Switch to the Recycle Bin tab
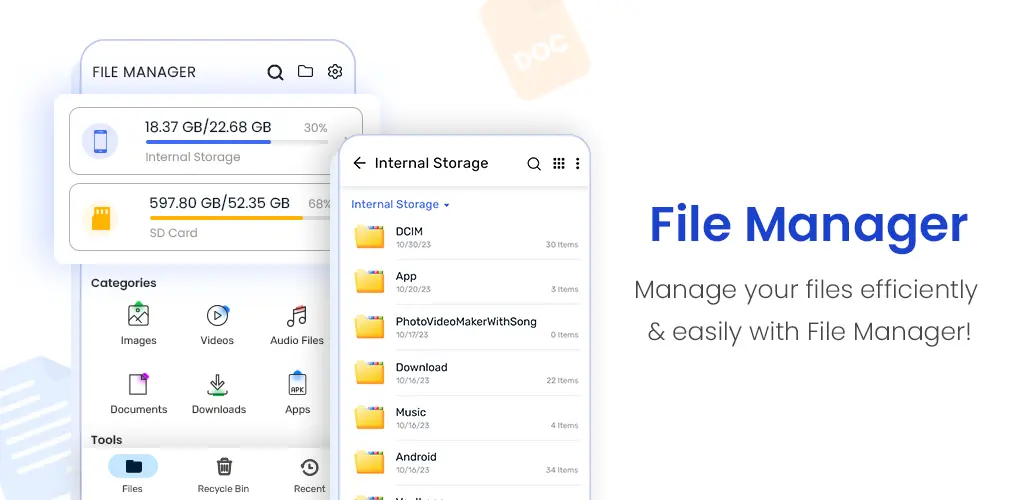Screen dimensions: 1024x500 [x=223, y=475]
